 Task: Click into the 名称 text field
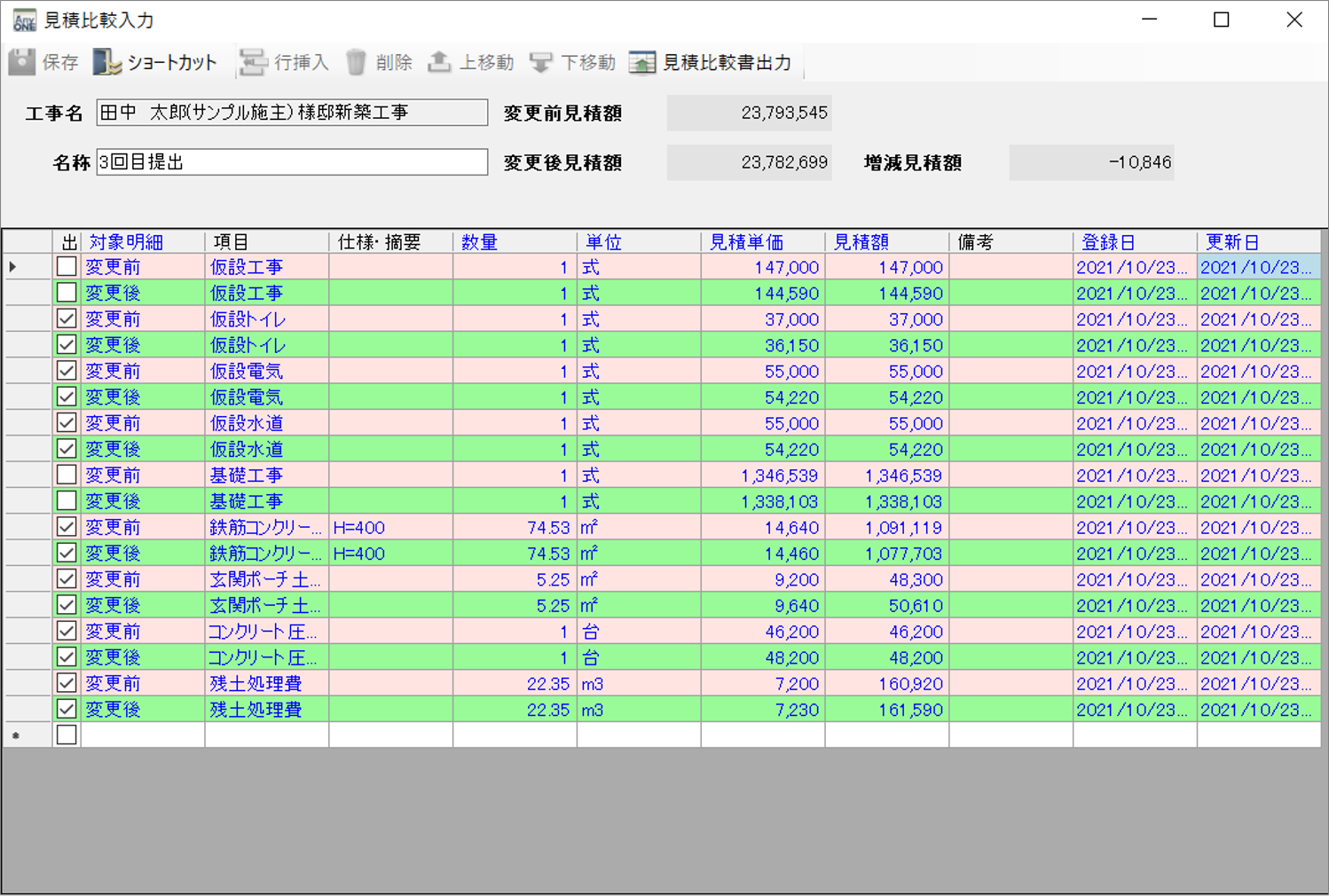point(292,162)
